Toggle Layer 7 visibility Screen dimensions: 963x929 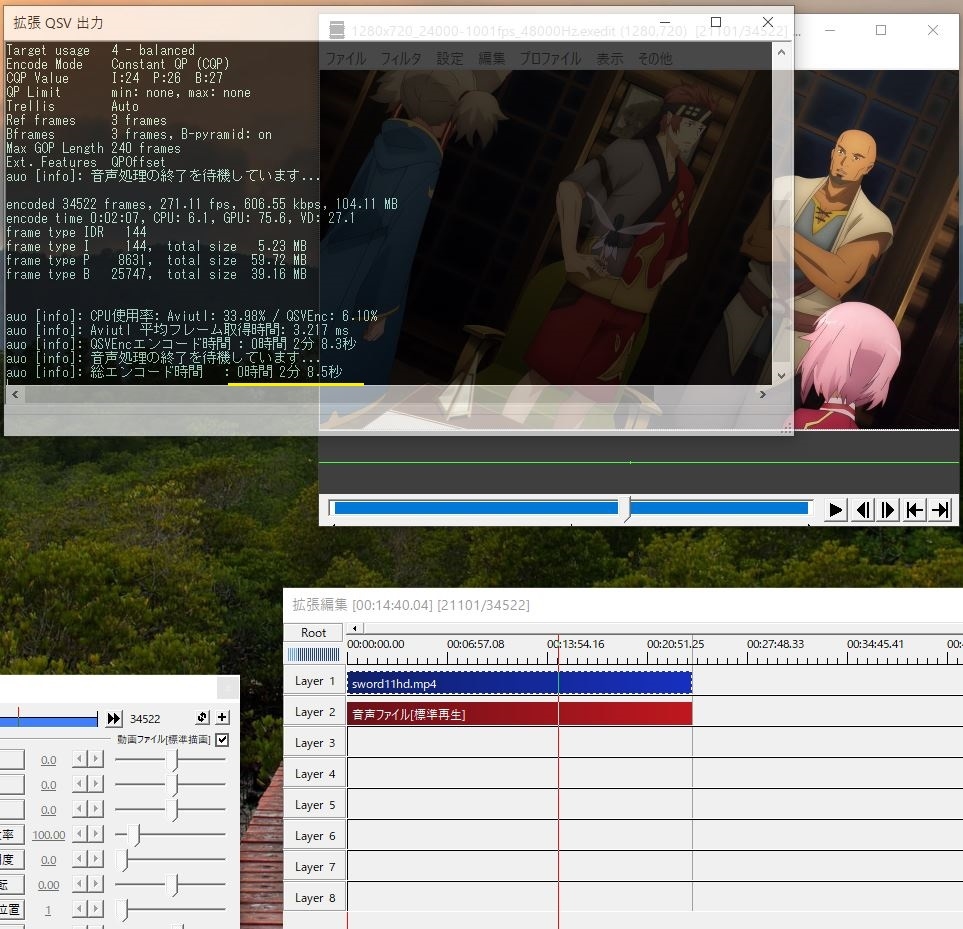(314, 867)
